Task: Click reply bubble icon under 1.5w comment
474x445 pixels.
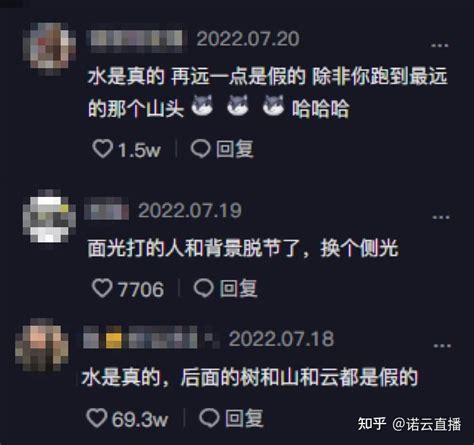Action: point(200,149)
